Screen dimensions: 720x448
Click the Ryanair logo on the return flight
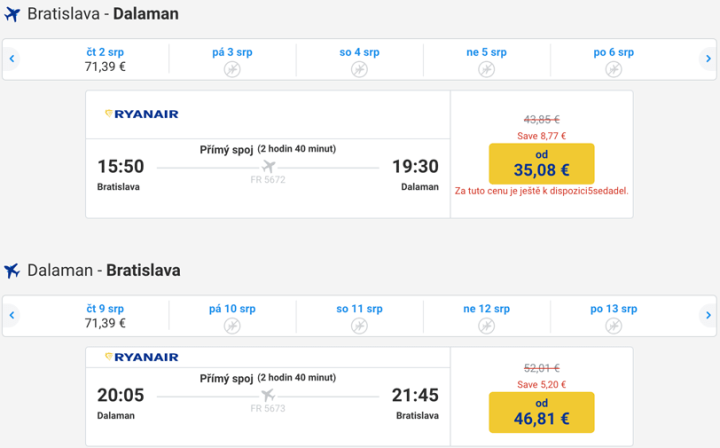coord(141,357)
